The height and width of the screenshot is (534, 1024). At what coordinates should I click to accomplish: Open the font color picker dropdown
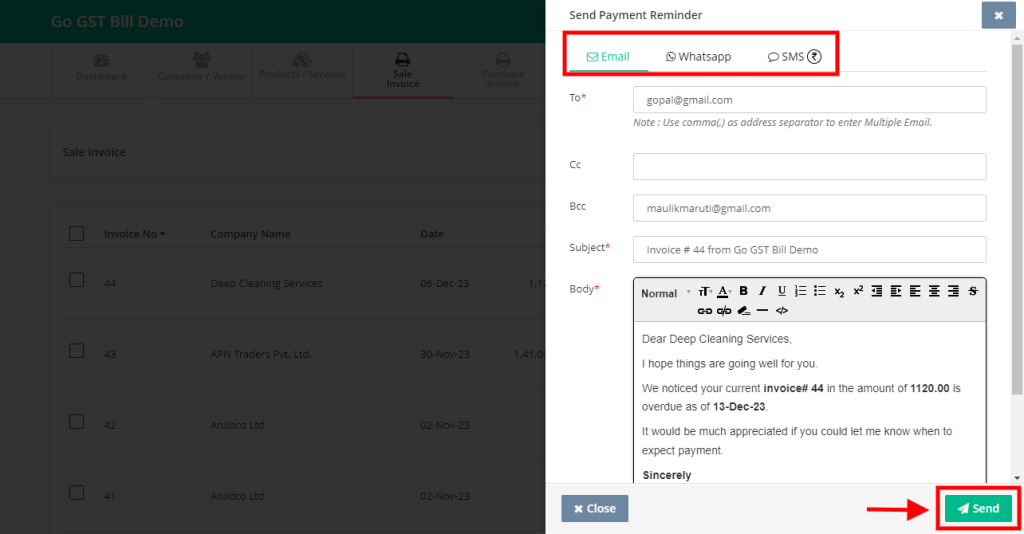pos(724,291)
